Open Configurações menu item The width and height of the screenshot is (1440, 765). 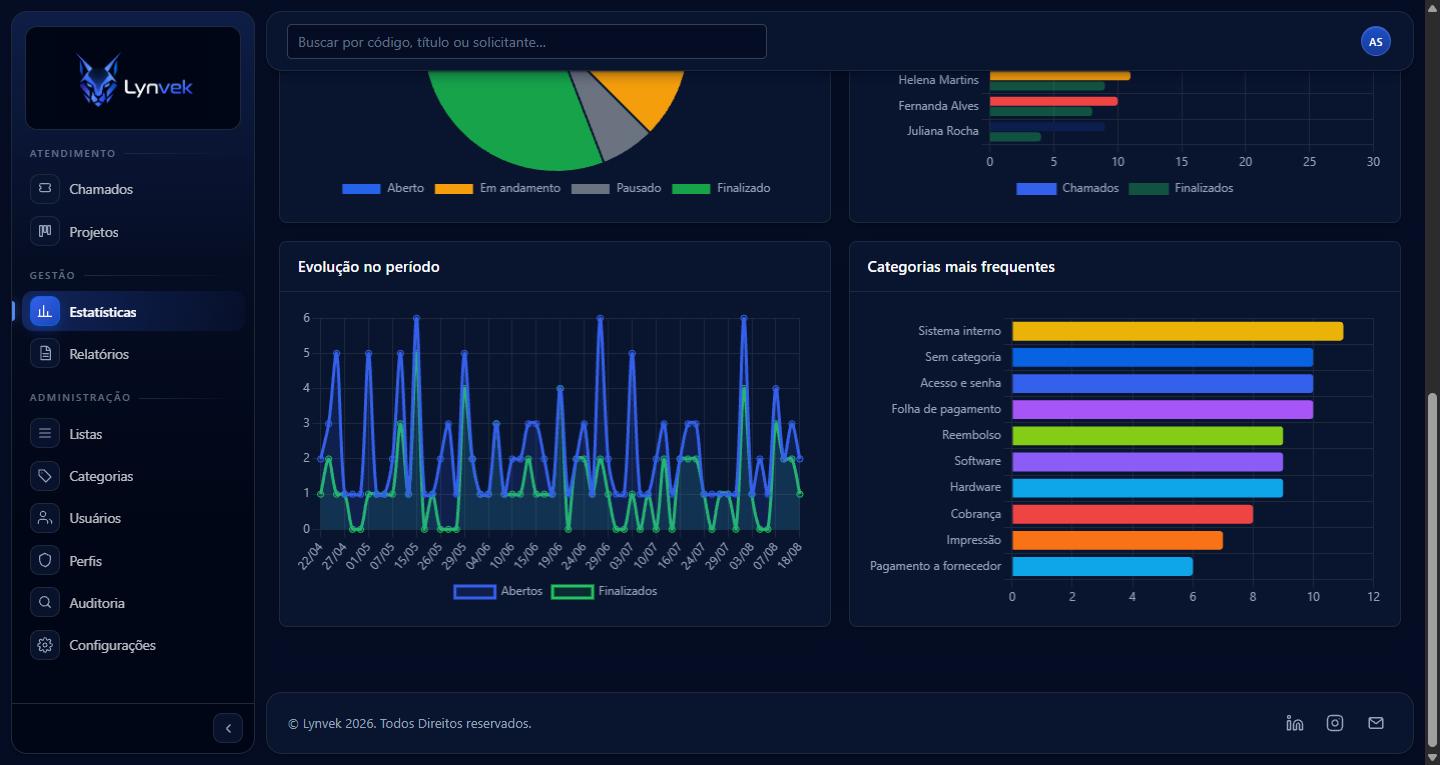(133, 645)
